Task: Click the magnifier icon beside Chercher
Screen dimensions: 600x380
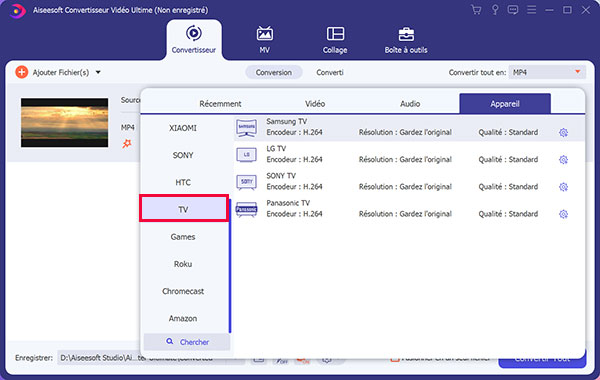Action: 170,341
